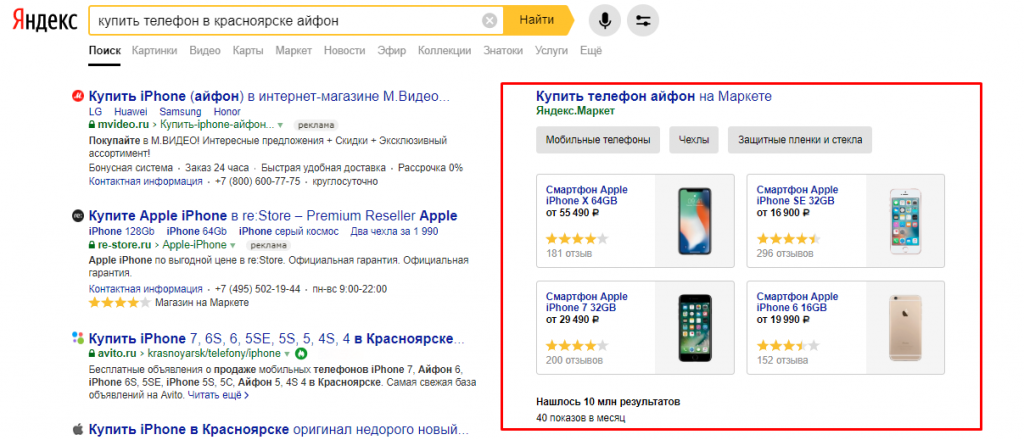Click the gold iPhone 6 16GB thumbnail
Image resolution: width=1024 pixels, height=440 pixels.
[905, 326]
